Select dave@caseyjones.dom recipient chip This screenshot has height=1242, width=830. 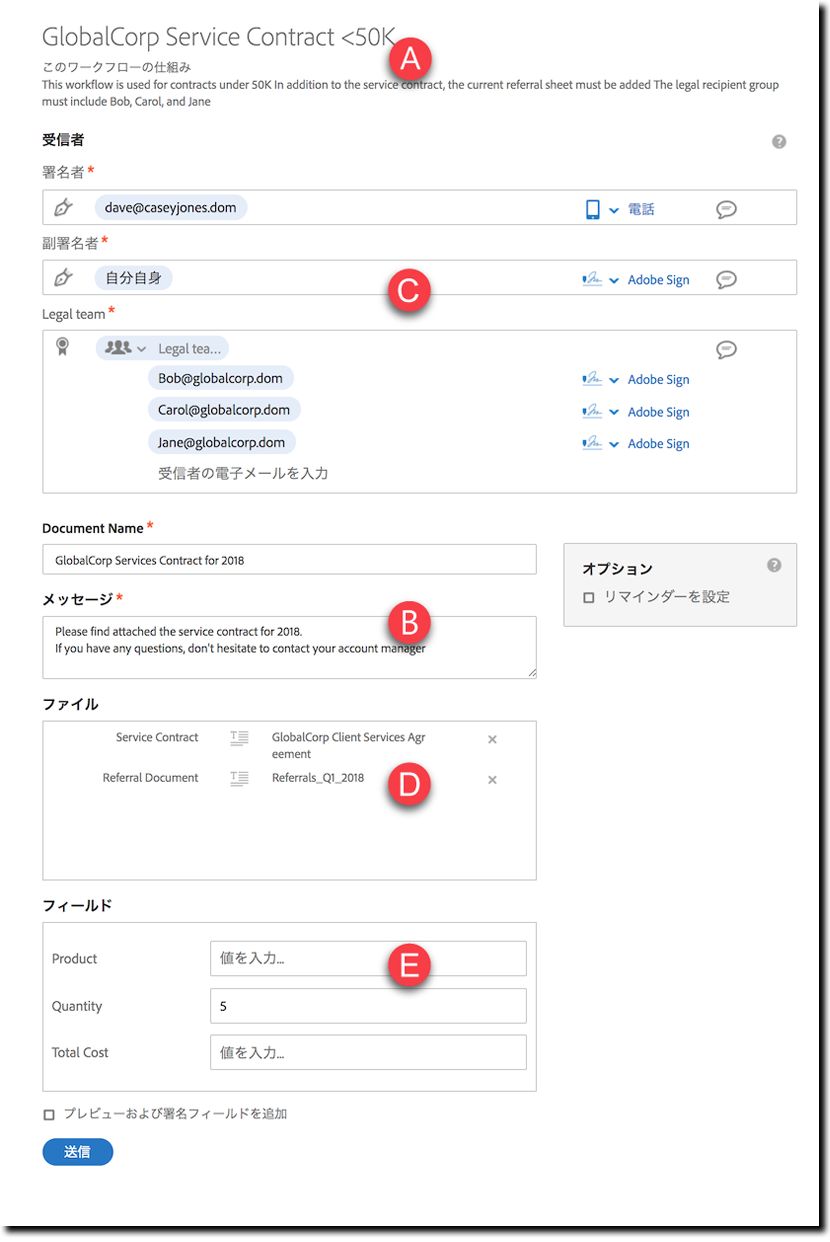click(171, 207)
